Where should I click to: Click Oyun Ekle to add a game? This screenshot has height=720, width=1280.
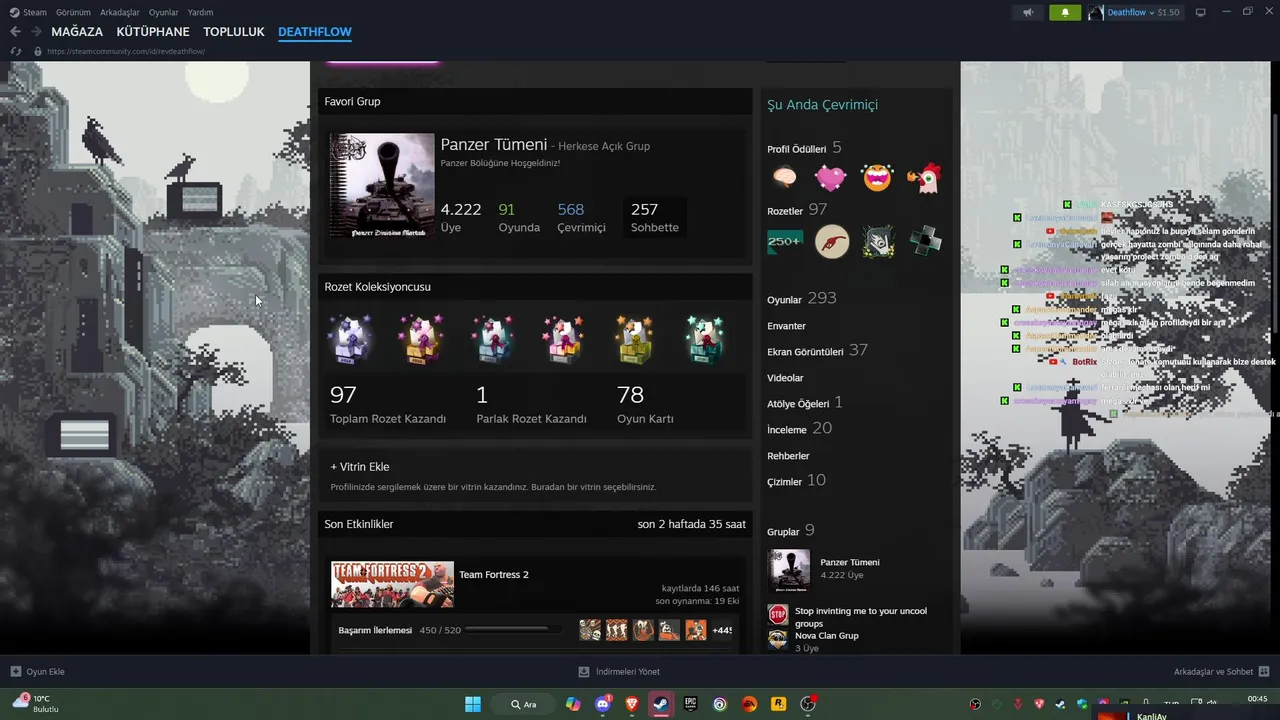coord(38,672)
